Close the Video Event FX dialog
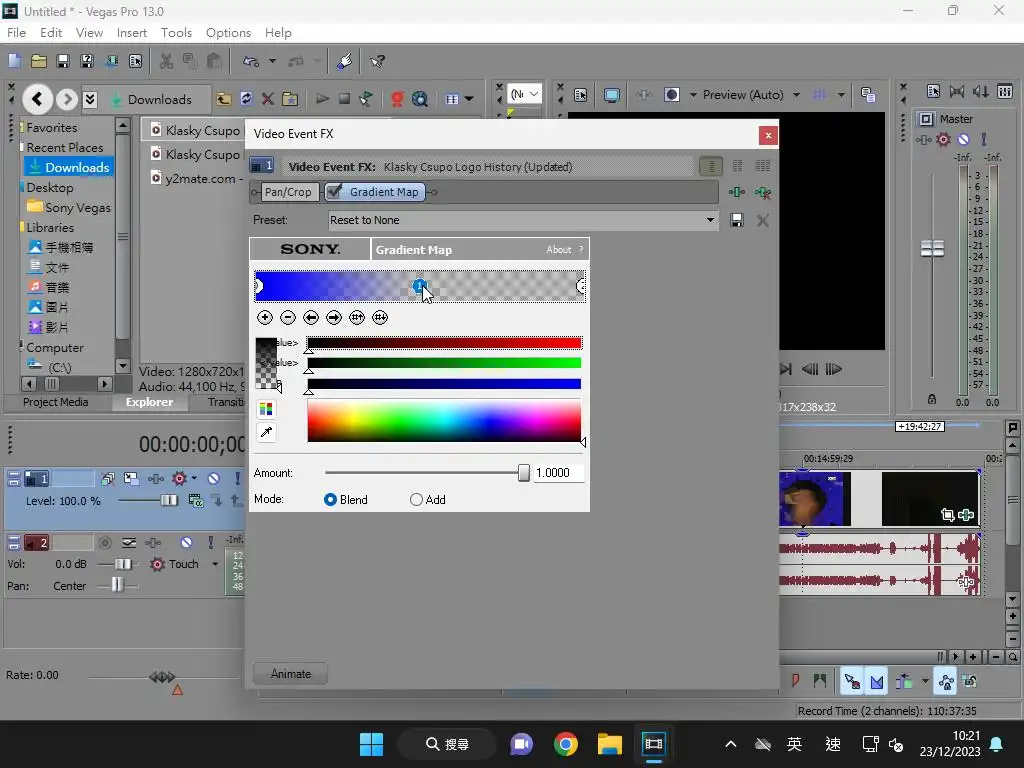Image resolution: width=1024 pixels, height=768 pixels. pyautogui.click(x=768, y=135)
